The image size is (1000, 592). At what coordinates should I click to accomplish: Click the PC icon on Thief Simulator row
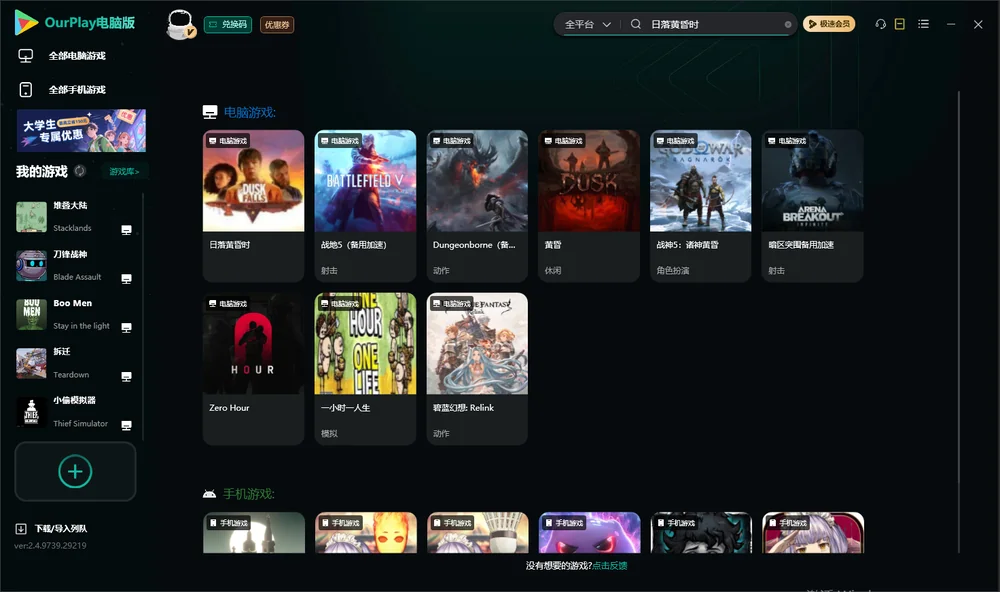pyautogui.click(x=126, y=426)
